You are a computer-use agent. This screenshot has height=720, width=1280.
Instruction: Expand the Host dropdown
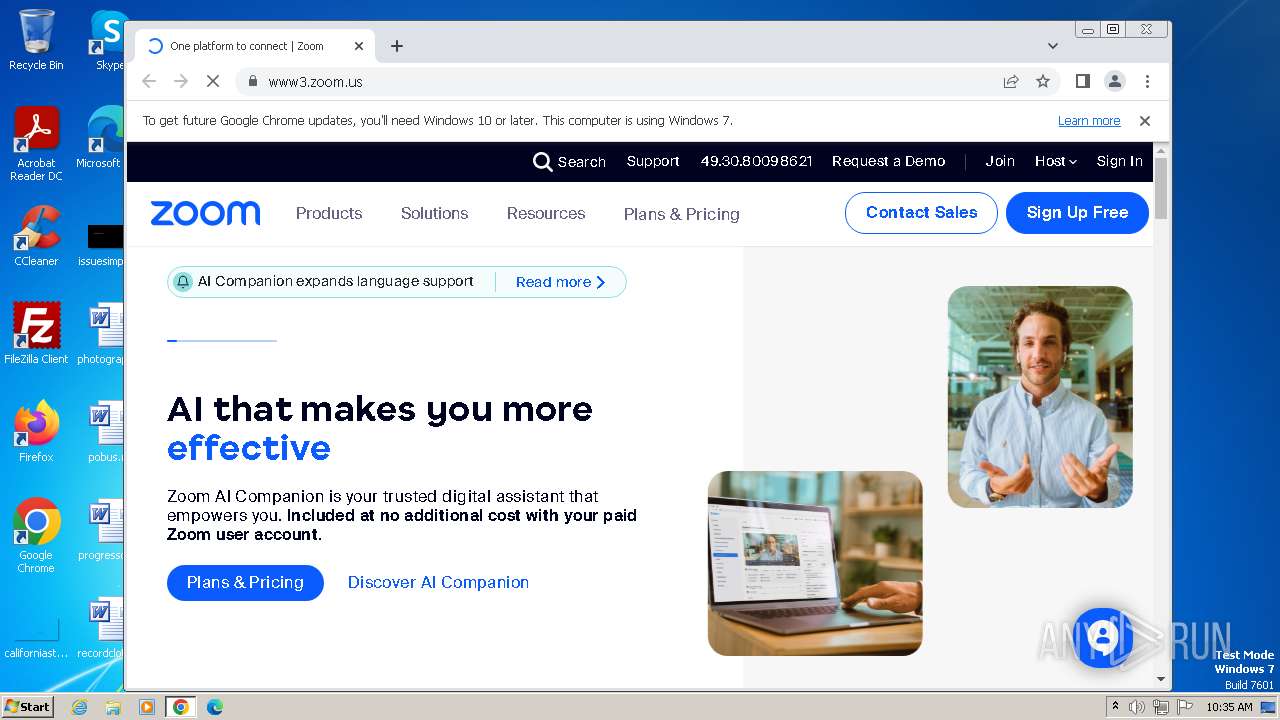click(1055, 162)
